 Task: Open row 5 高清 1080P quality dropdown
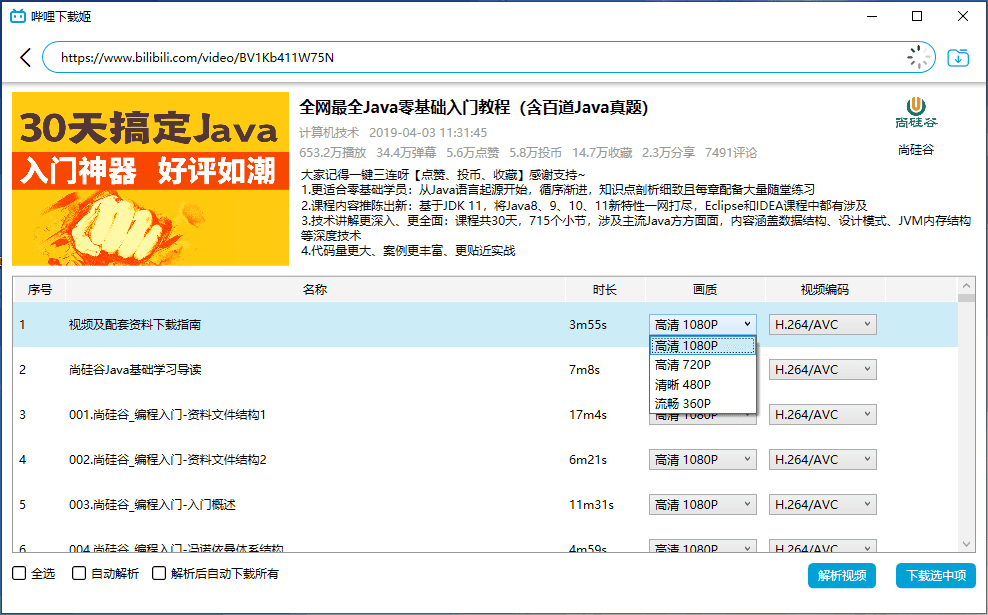(703, 505)
